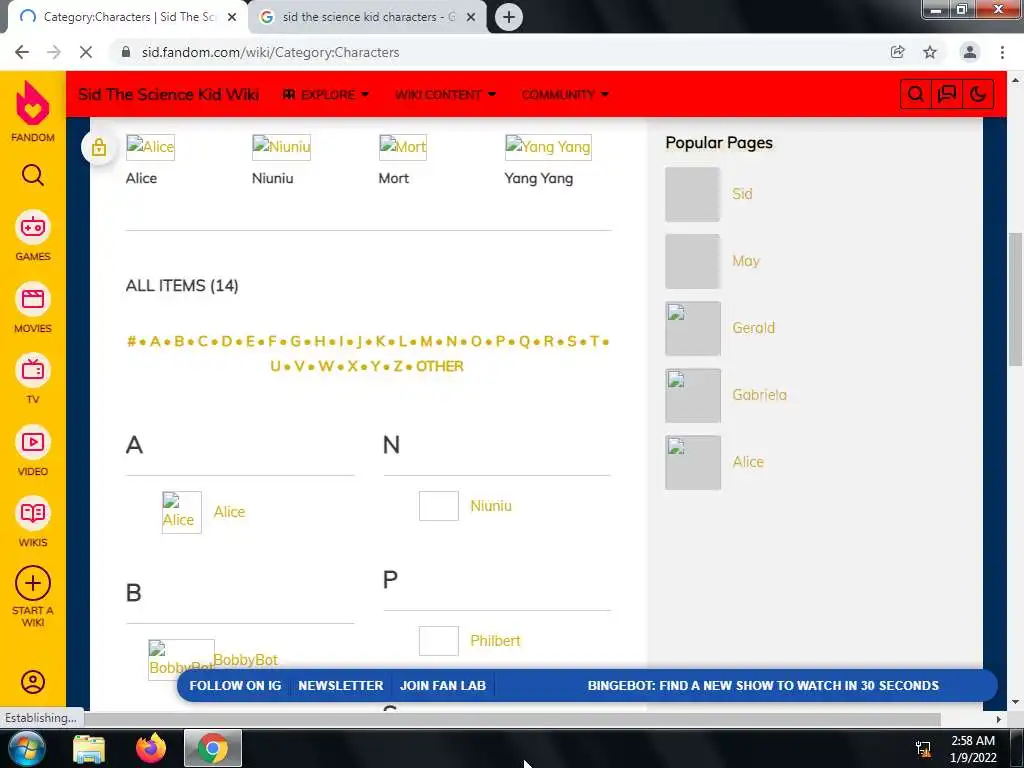Click the Niuniu trending image
Image resolution: width=1024 pixels, height=768 pixels.
pyautogui.click(x=281, y=147)
